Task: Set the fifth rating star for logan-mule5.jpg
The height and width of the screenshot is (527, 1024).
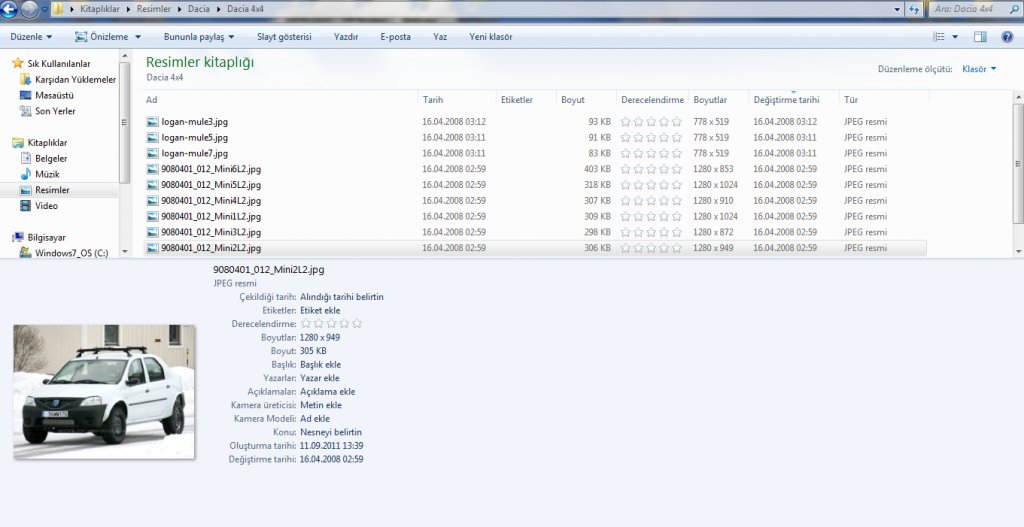Action: (x=676, y=137)
